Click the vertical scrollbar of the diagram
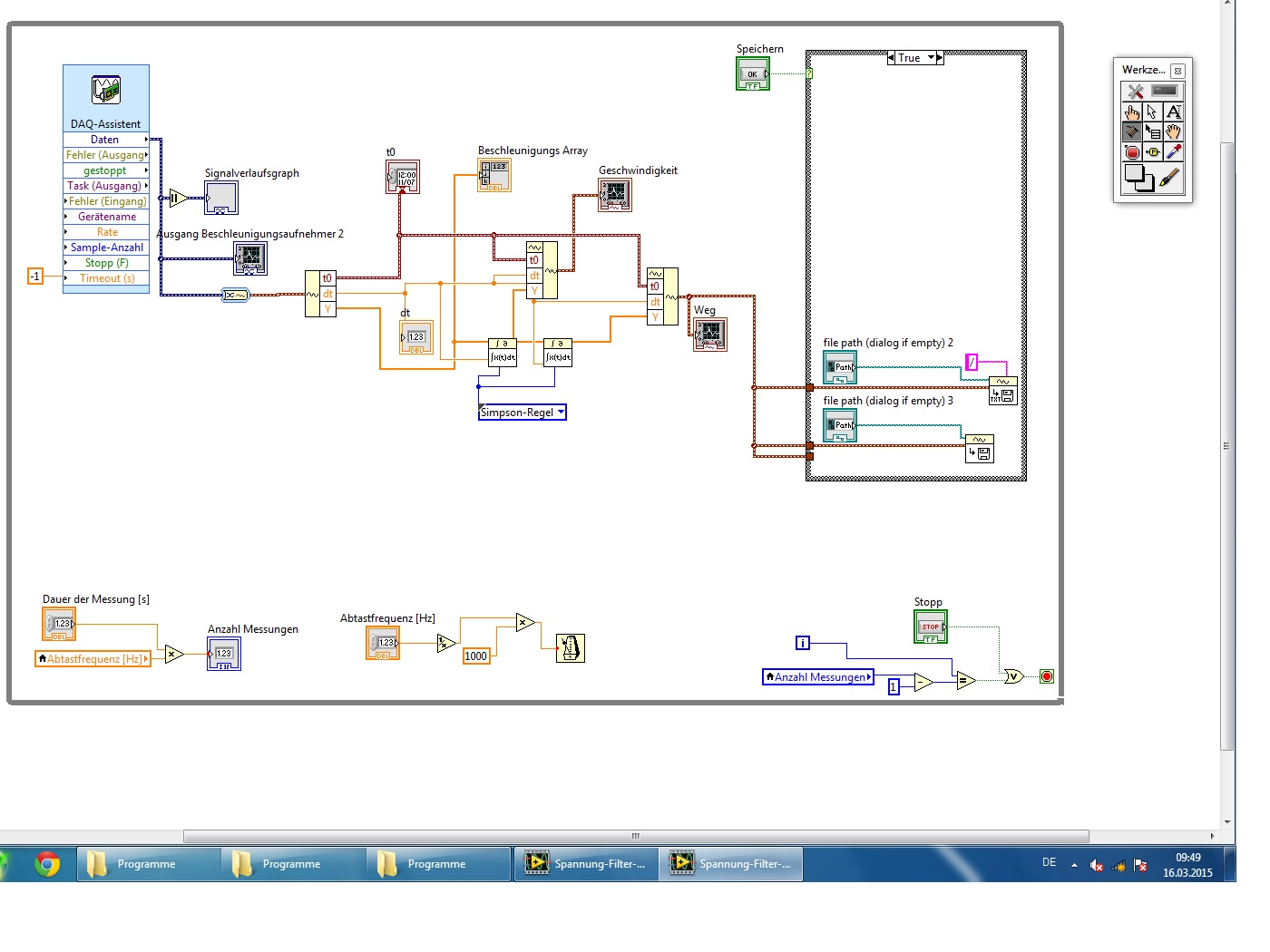Screen dimensions: 1270x952 [1227, 446]
